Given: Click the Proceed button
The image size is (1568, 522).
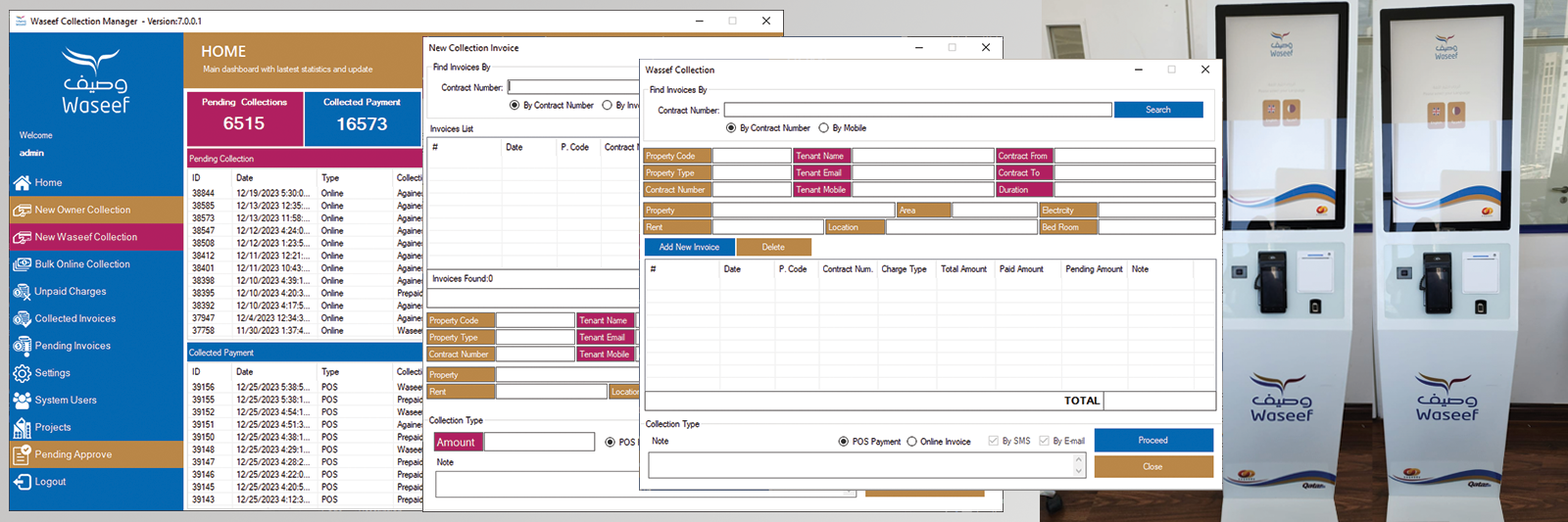Looking at the screenshot, I should click(x=1153, y=441).
